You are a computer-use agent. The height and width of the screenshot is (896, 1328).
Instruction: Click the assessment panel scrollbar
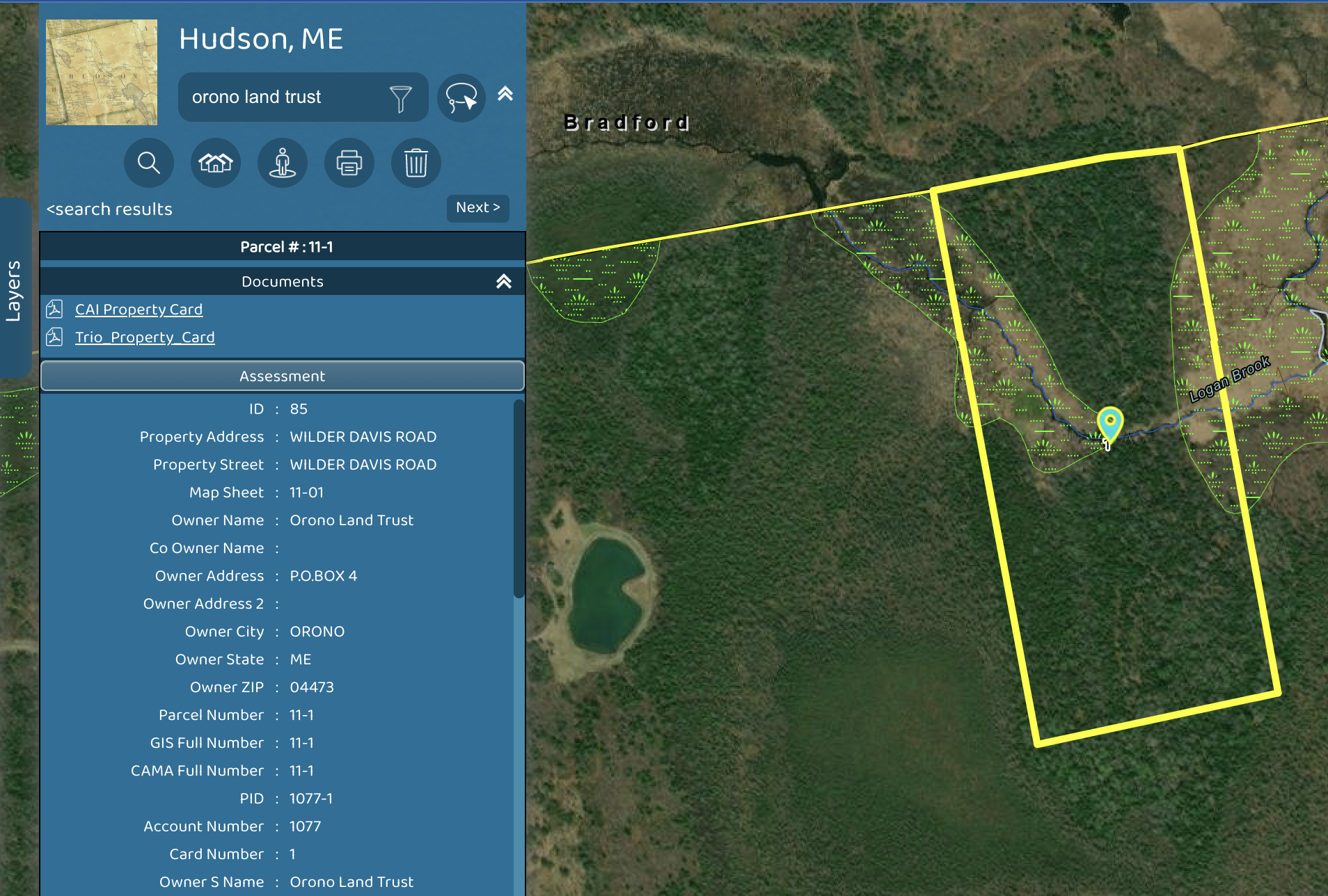click(519, 498)
